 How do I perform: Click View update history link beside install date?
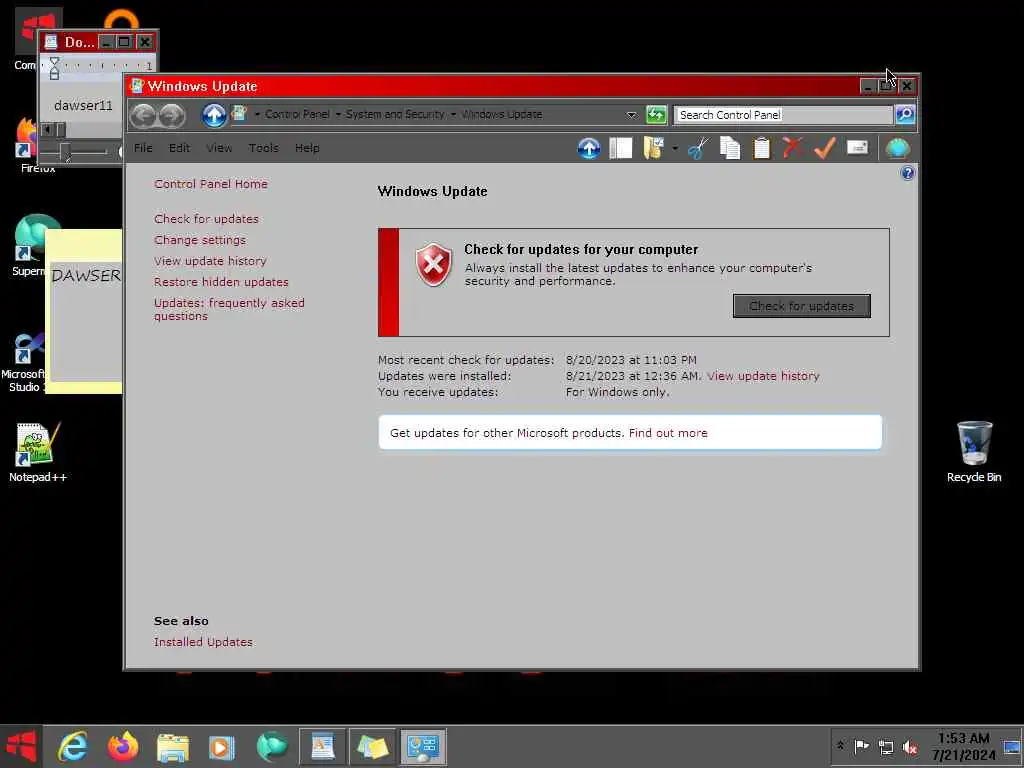tap(763, 376)
